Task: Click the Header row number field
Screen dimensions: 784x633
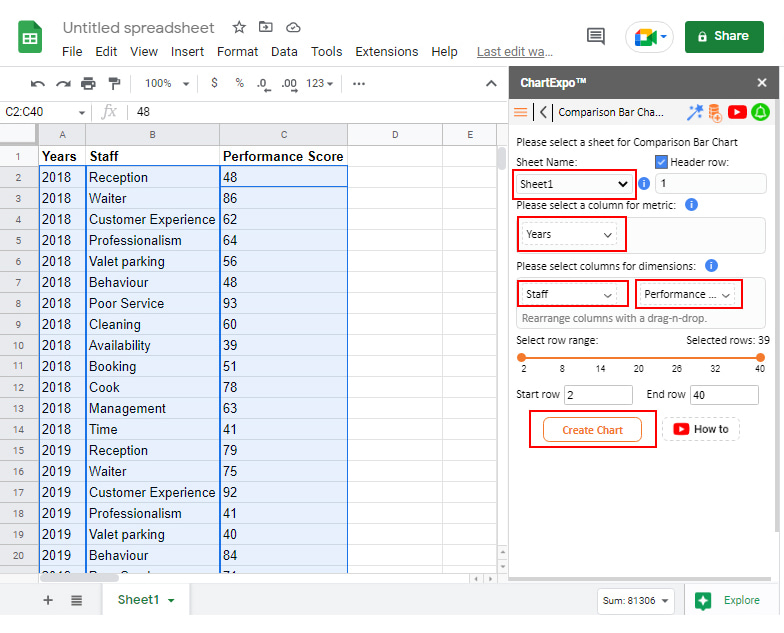Action: (x=710, y=184)
